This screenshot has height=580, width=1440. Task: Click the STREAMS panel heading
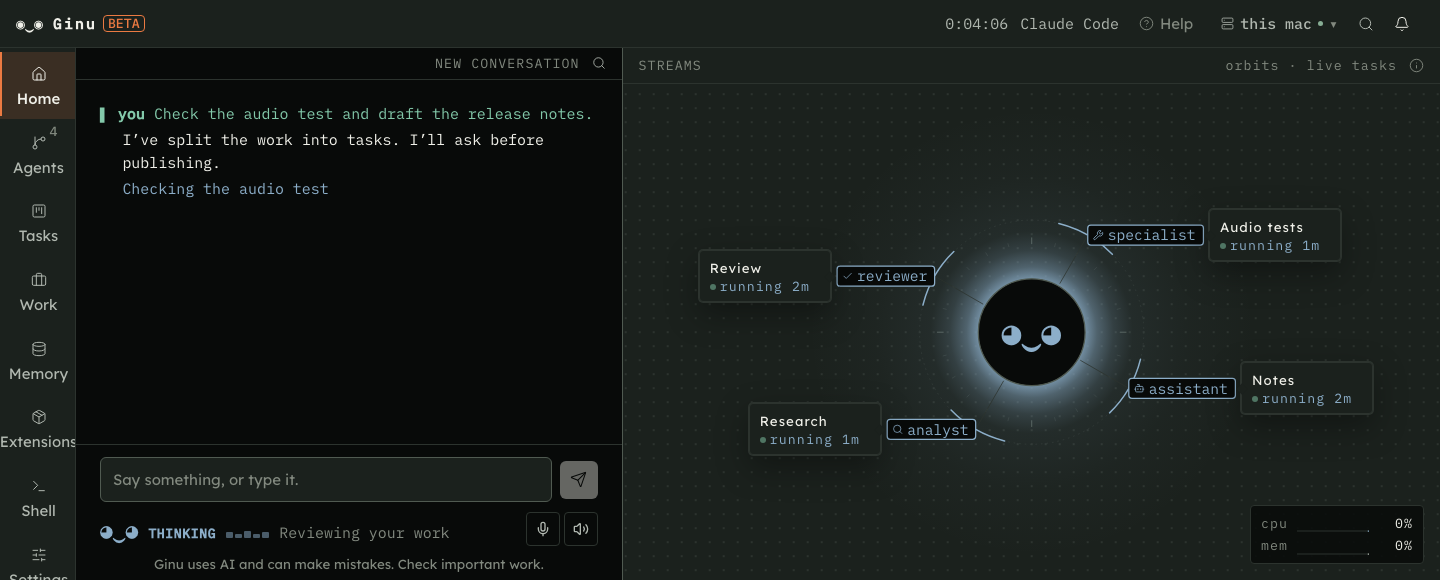(670, 66)
